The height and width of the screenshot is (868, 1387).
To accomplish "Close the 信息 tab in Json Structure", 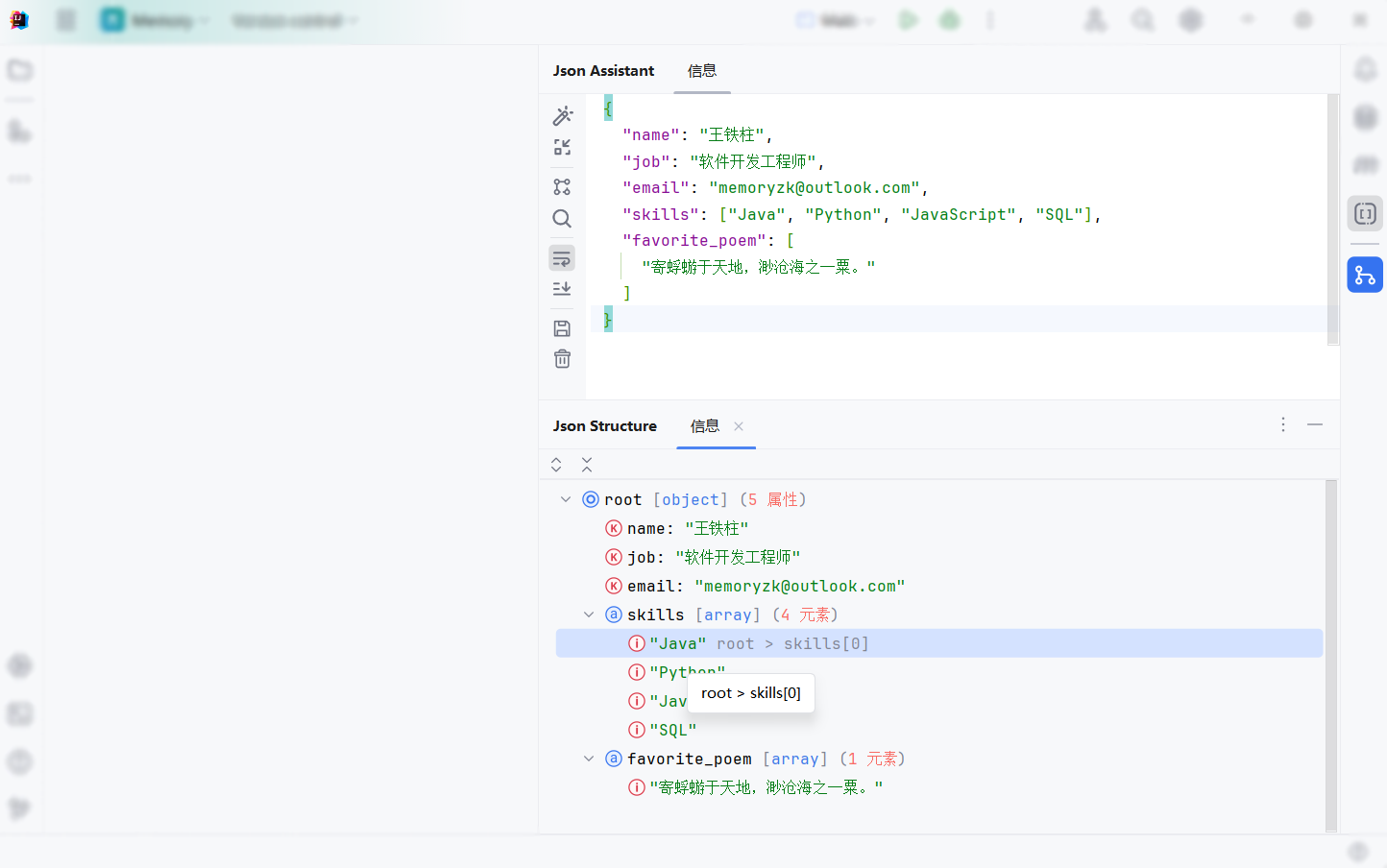I will coord(739,426).
